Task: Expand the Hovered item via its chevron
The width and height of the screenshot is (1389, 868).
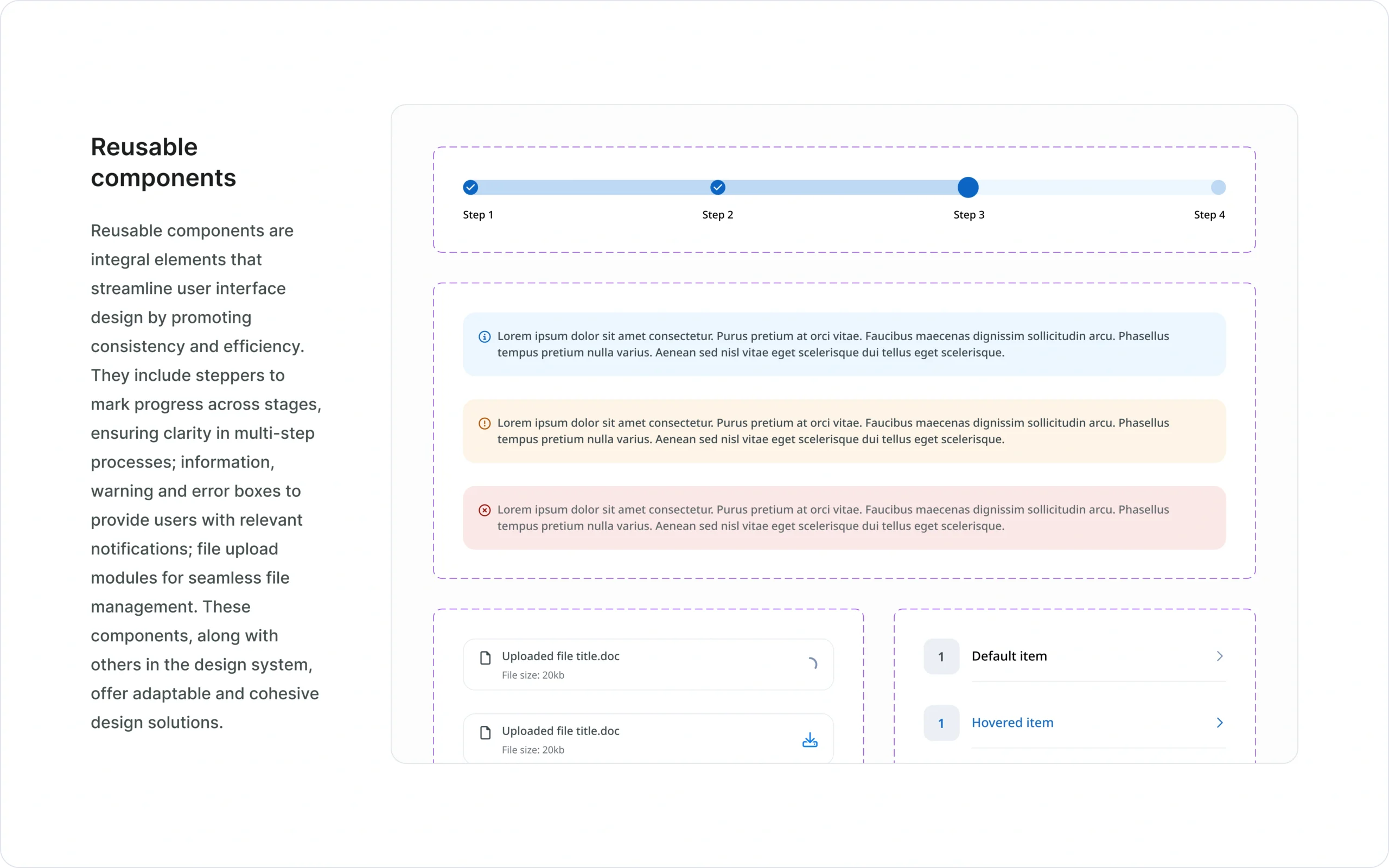Action: [x=1220, y=722]
